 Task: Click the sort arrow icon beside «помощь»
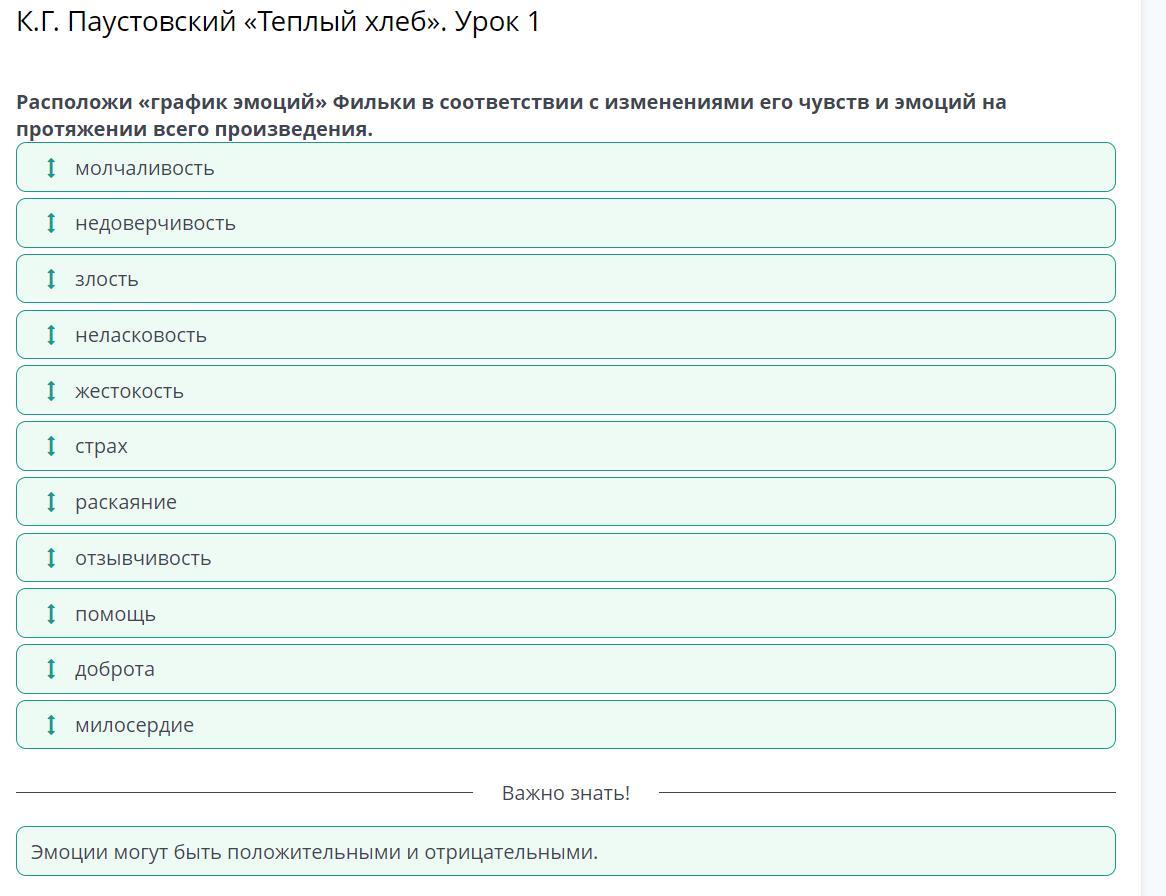(x=51, y=614)
